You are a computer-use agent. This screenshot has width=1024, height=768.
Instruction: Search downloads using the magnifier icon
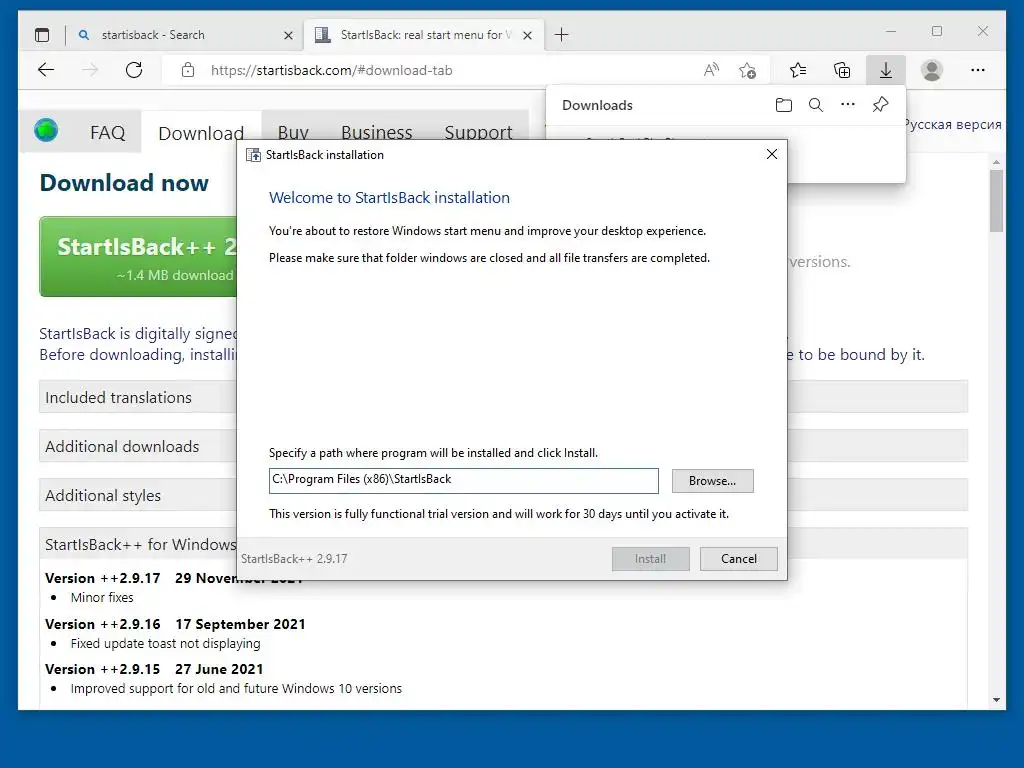click(816, 105)
